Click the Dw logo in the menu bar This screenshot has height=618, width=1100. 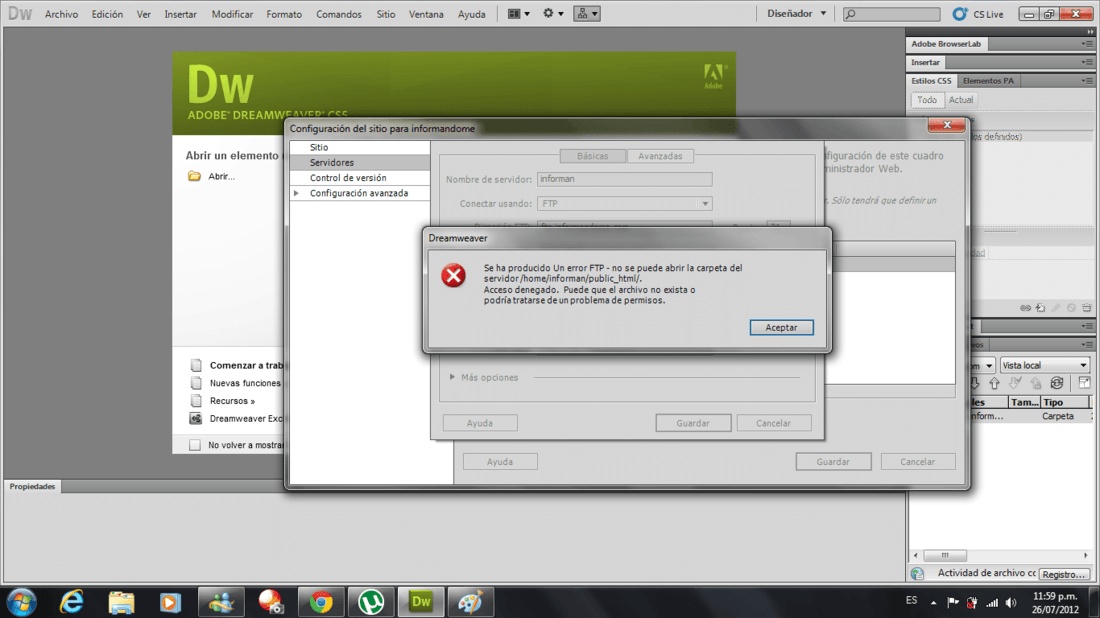pyautogui.click(x=20, y=13)
